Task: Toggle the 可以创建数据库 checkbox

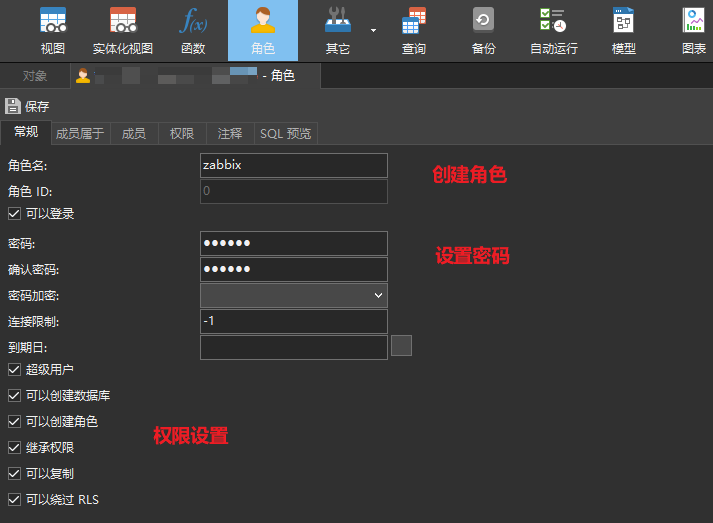Action: tap(15, 395)
